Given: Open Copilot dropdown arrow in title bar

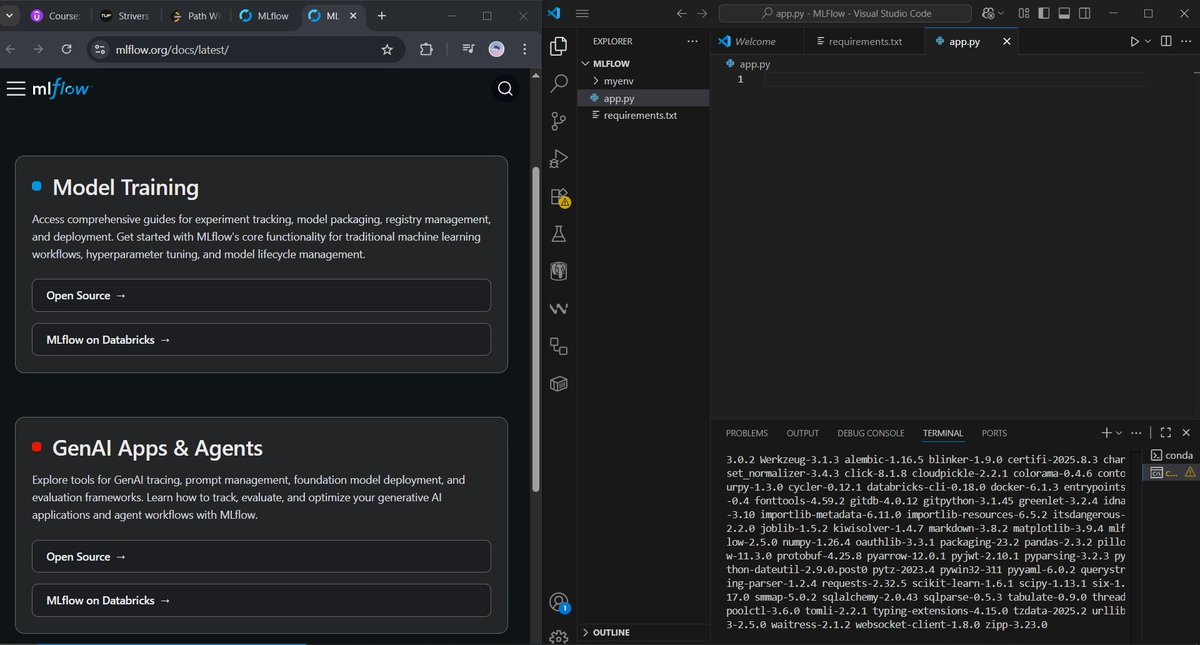Looking at the screenshot, I should (x=1001, y=13).
